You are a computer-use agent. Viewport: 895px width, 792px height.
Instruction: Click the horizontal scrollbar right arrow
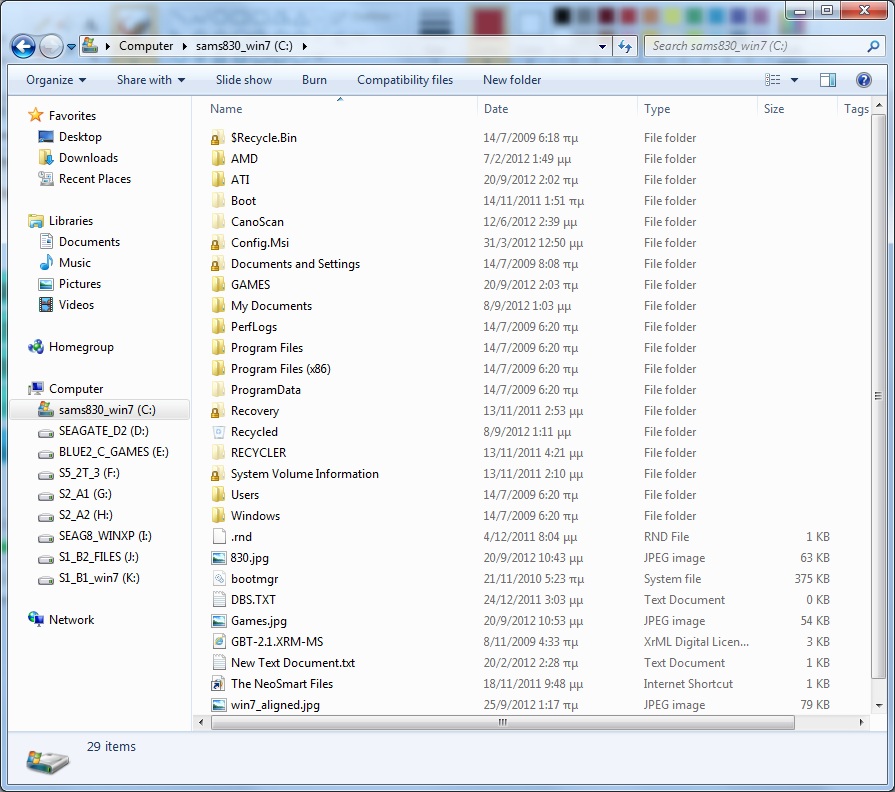(861, 722)
